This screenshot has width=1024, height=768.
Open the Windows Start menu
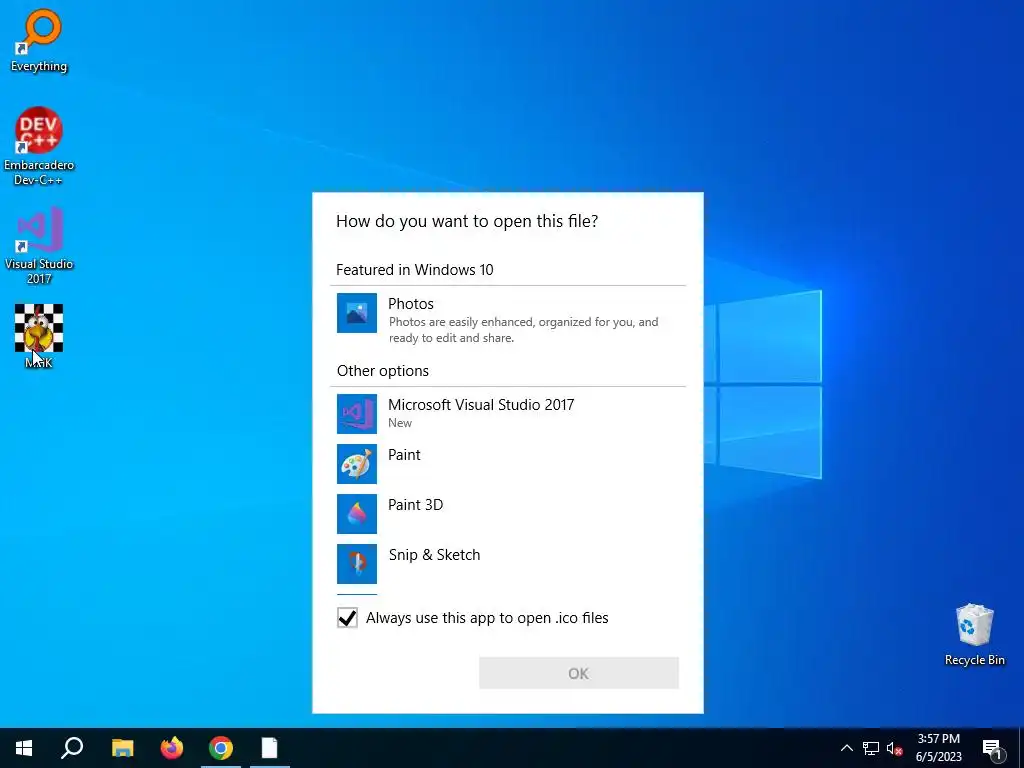click(24, 748)
